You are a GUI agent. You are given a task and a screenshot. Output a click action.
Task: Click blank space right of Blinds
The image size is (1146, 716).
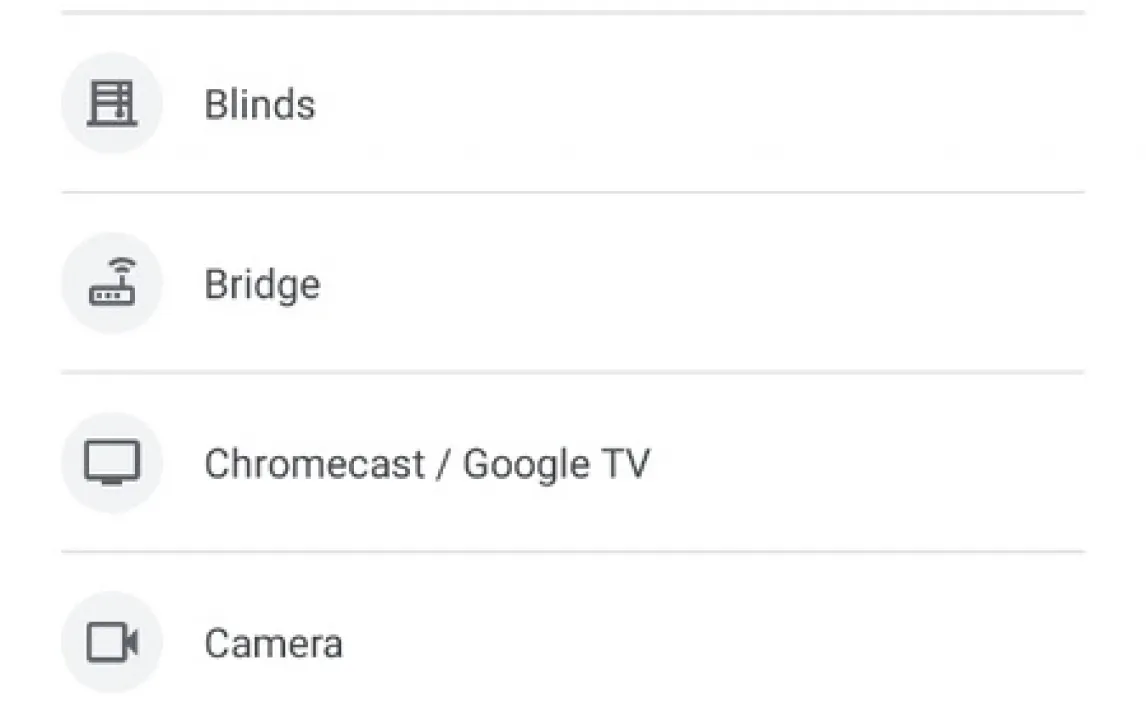[700, 103]
